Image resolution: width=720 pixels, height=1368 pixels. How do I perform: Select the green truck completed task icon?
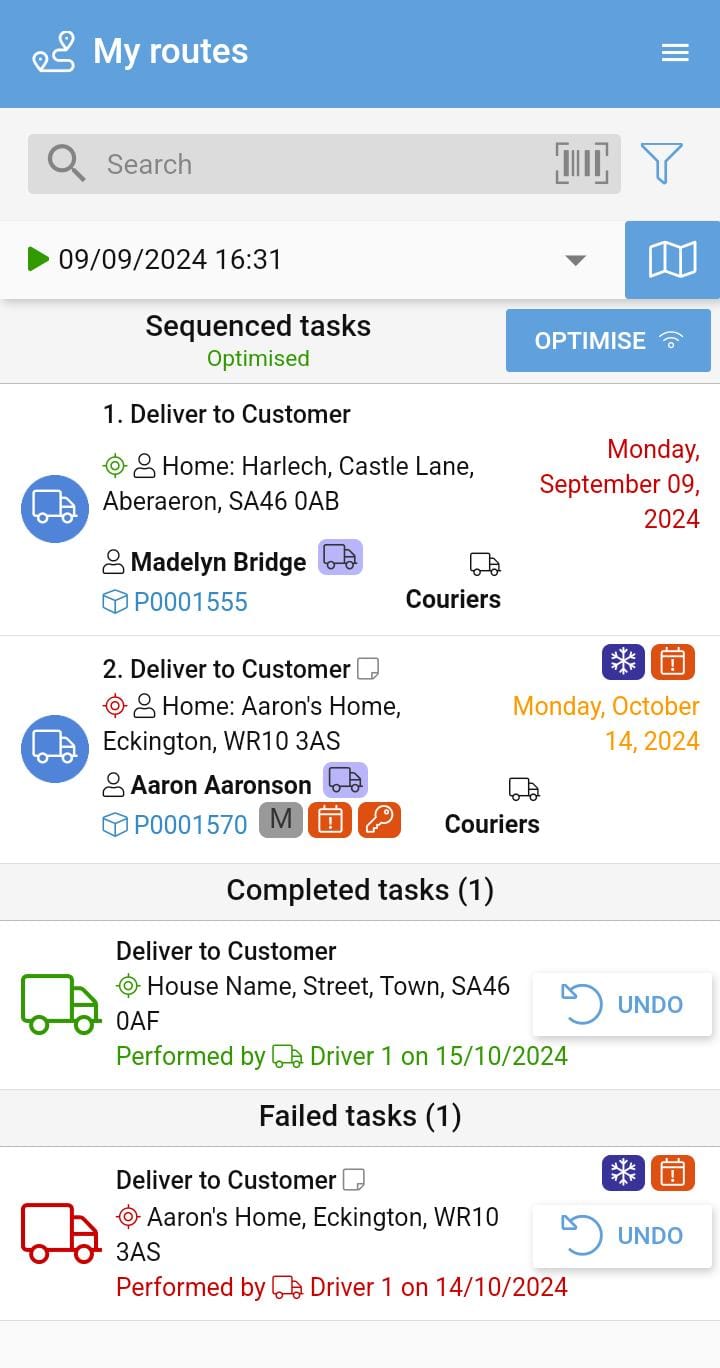click(60, 1004)
